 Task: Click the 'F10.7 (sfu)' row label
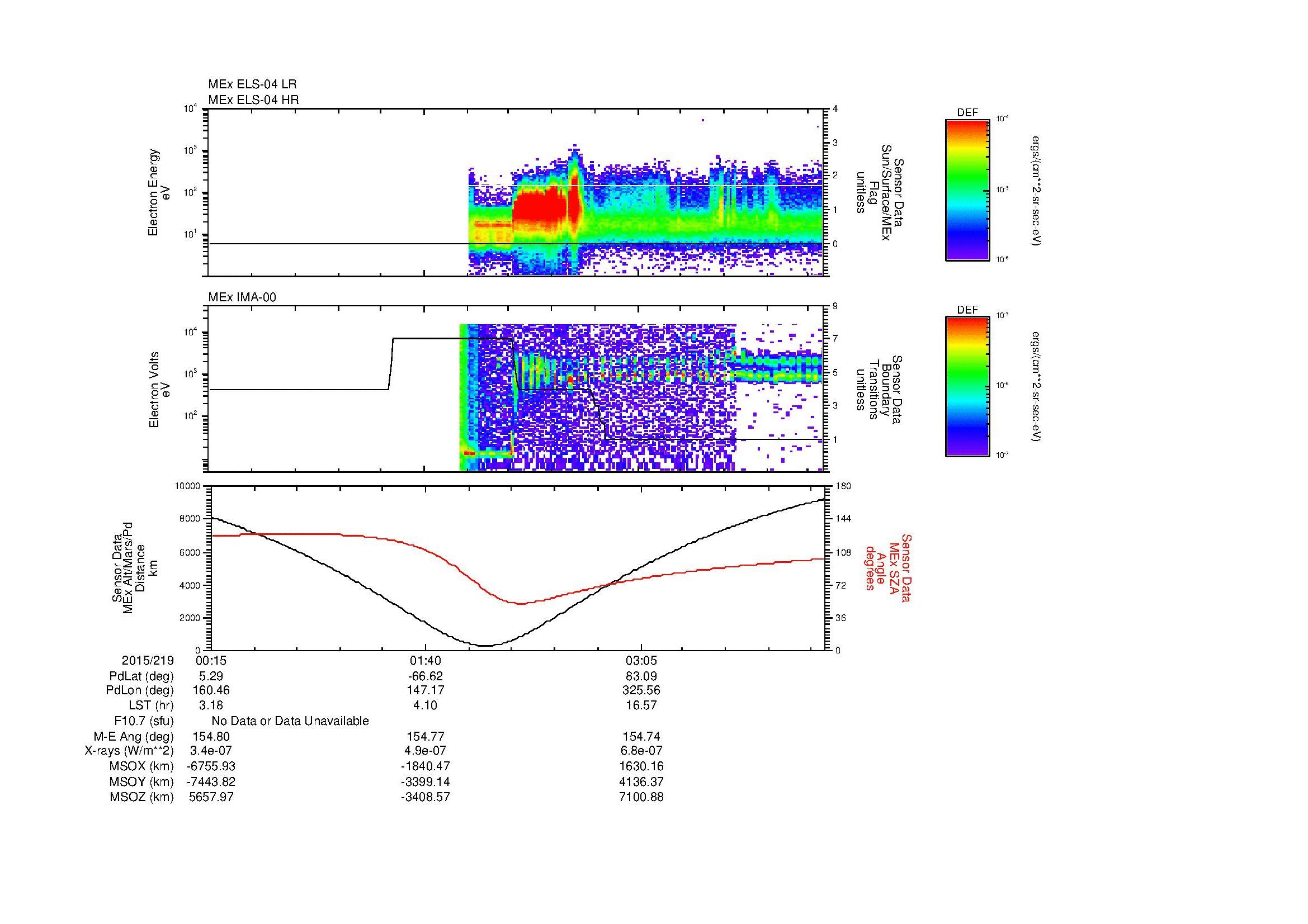[144, 721]
